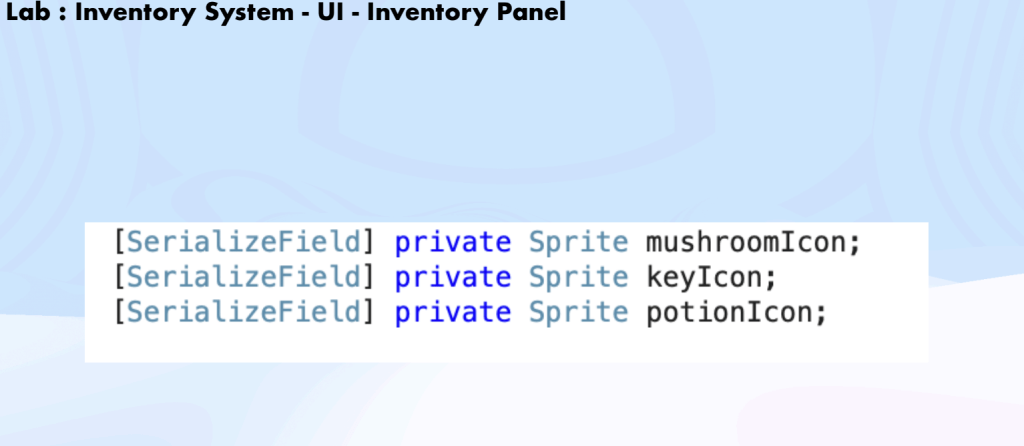Click the opening bracket before first SerializeField
Screen dimensions: 1024x446
[121, 243]
